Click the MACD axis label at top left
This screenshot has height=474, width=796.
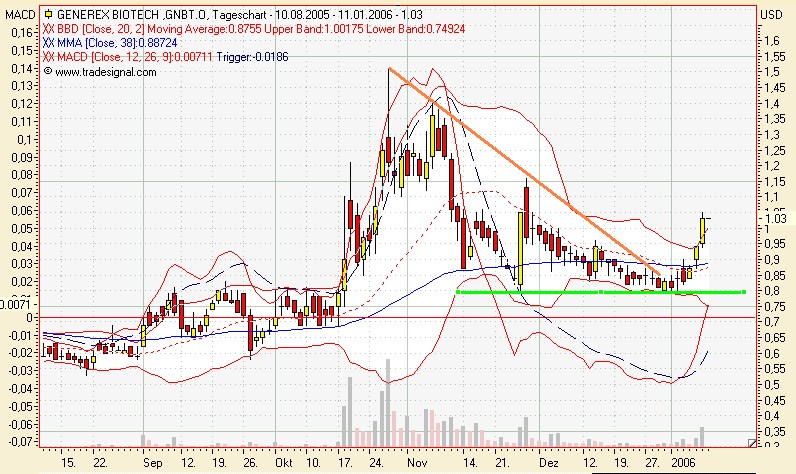(20, 15)
